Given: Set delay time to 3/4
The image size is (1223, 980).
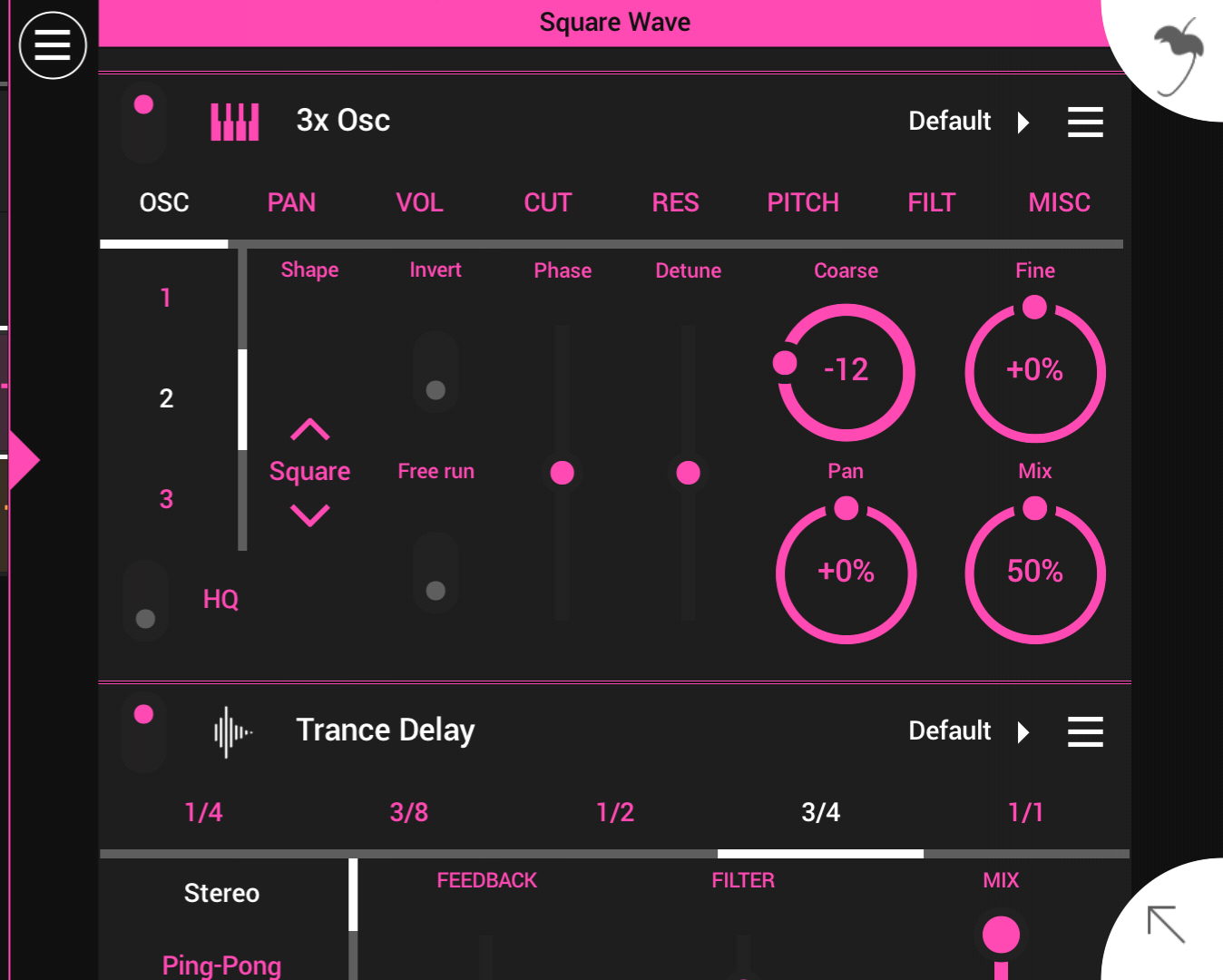Looking at the screenshot, I should coord(821,812).
